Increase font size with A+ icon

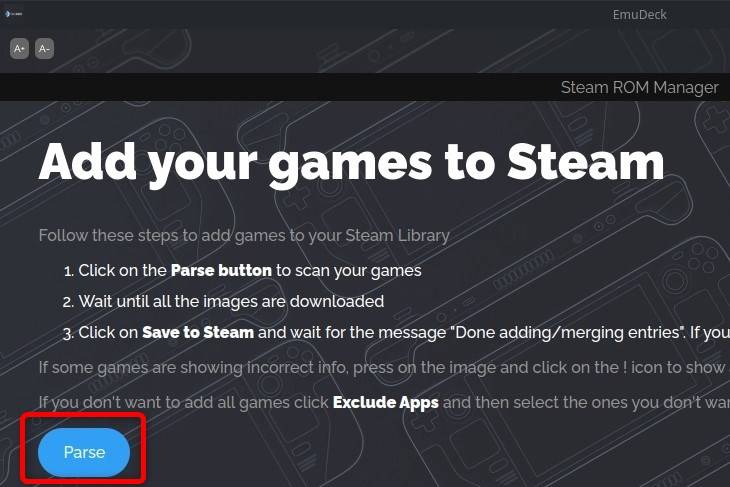[x=20, y=48]
